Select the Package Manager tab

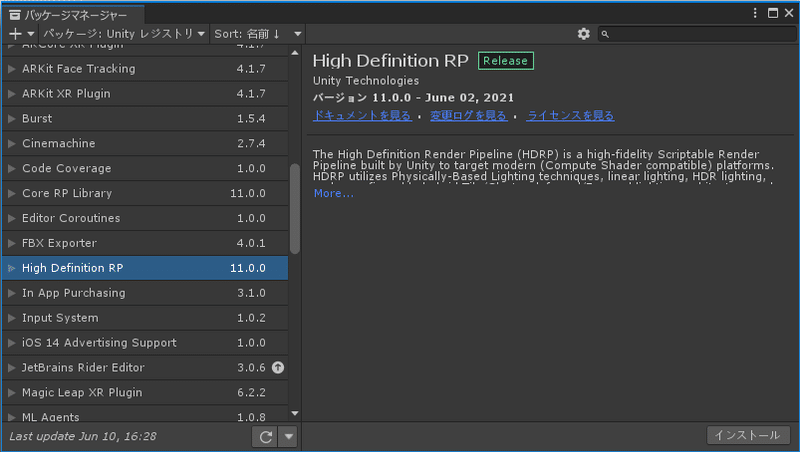pyautogui.click(x=73, y=15)
